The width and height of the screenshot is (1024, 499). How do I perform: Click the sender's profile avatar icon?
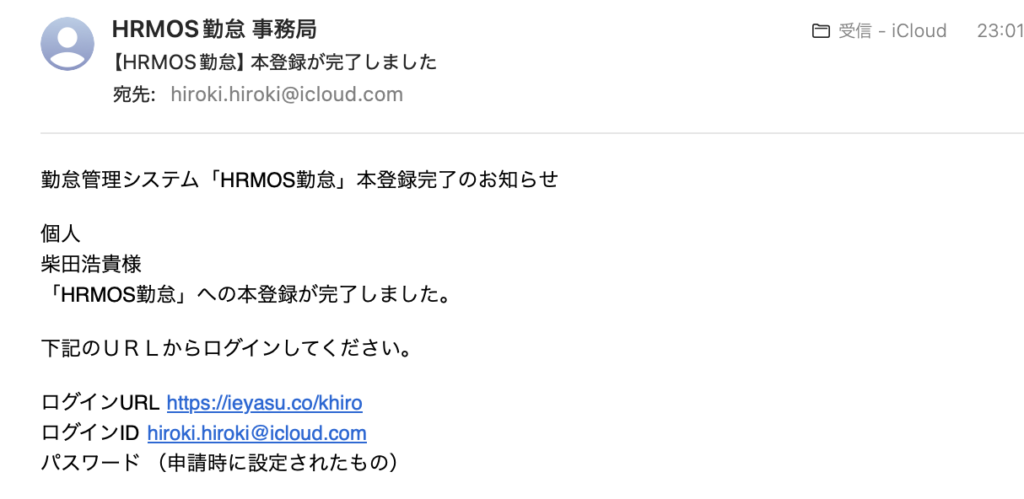[67, 43]
